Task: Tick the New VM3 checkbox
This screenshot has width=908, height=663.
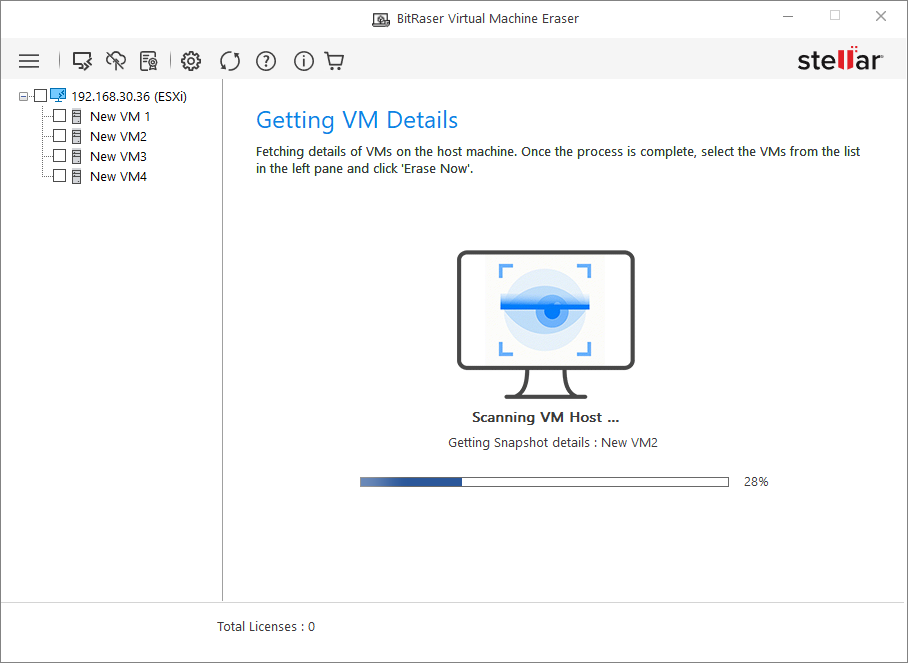Action: click(60, 156)
